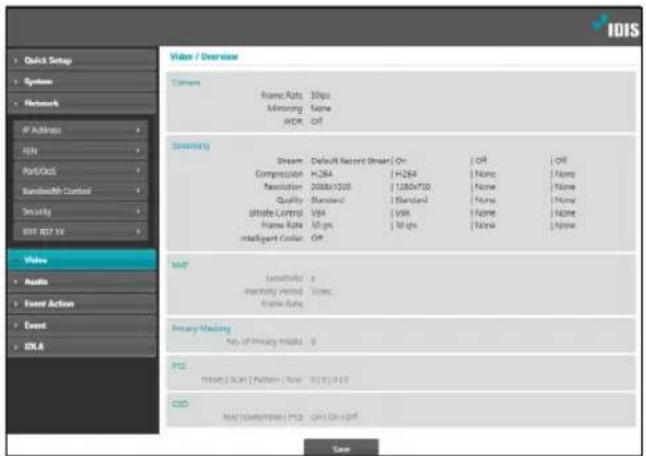This screenshot has width=646, height=456.
Task: Open the IP Address submenu item
Action: [81, 130]
